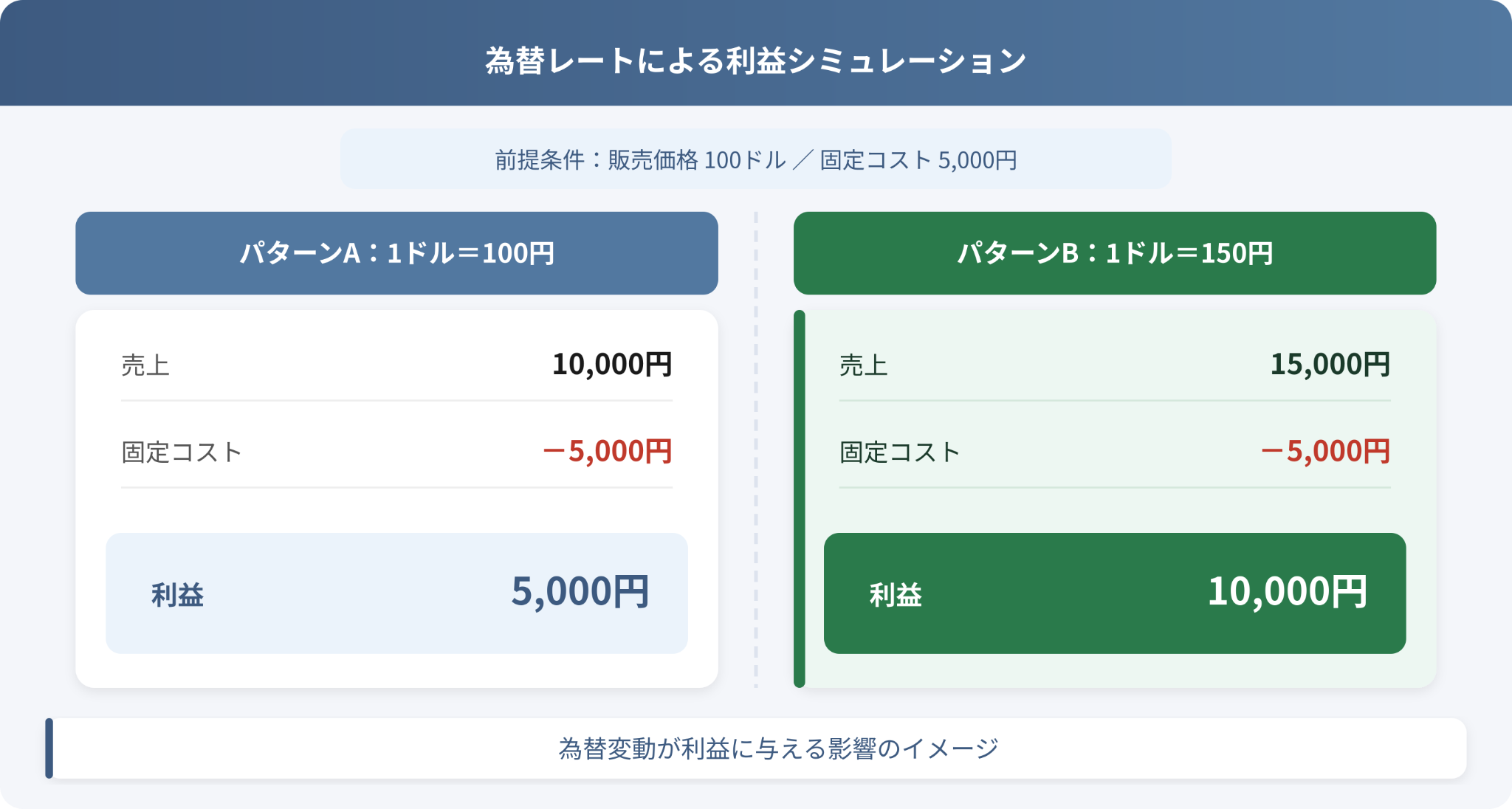Click the title 為替レートによる利益シミュレーション
Viewport: 1512px width, 809px height.
click(x=755, y=61)
